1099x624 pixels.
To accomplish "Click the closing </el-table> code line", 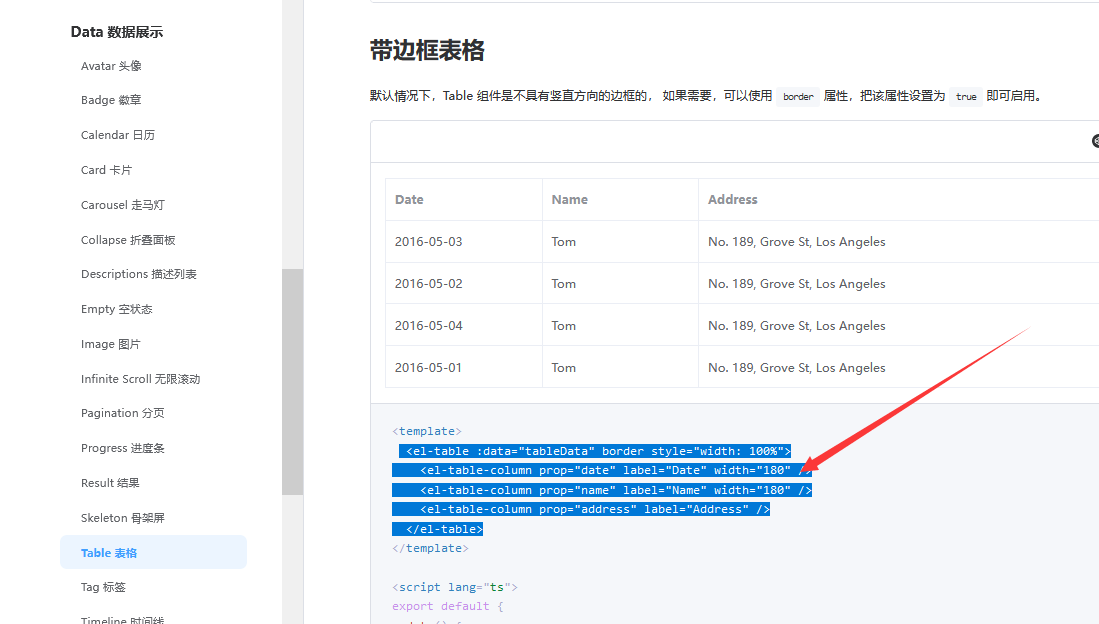I will pos(438,529).
